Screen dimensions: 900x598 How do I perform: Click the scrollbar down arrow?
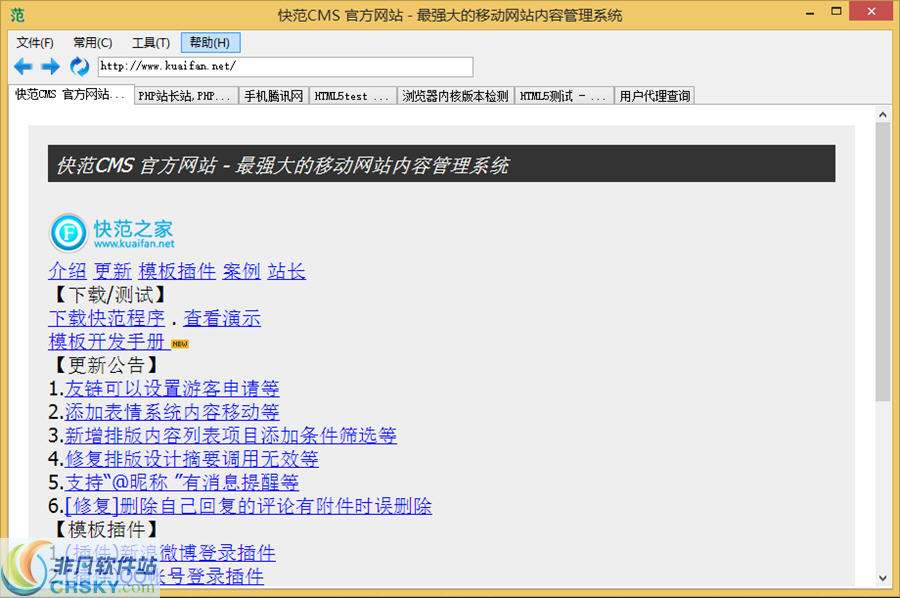(883, 578)
